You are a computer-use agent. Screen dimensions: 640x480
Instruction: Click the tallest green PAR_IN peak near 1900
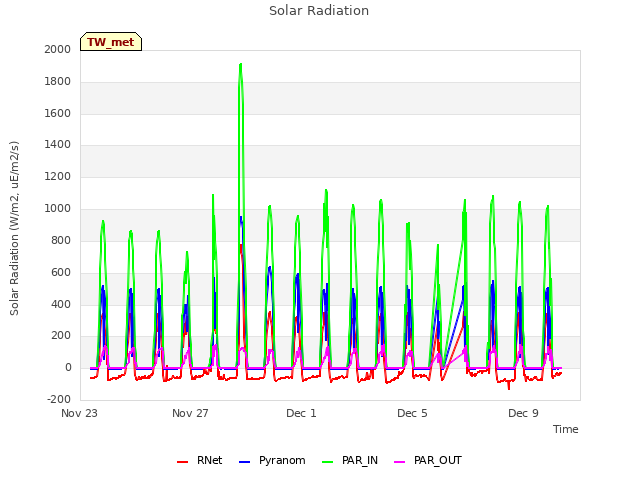tap(241, 64)
